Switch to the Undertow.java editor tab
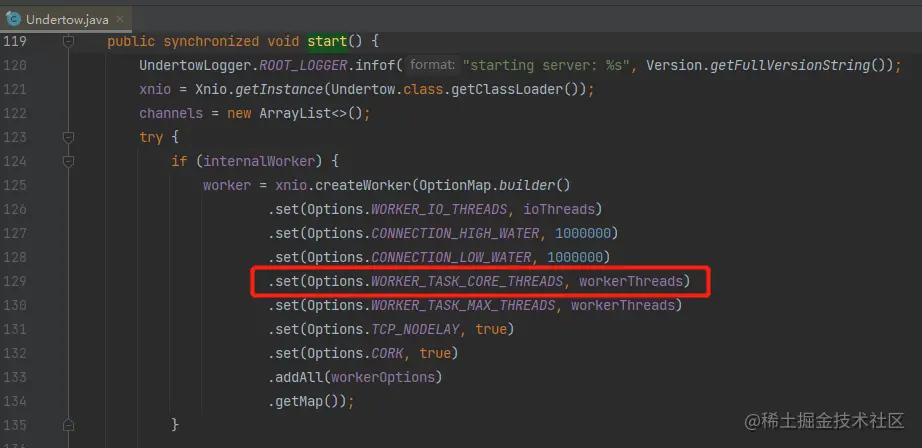Viewport: 922px width, 448px height. click(65, 19)
